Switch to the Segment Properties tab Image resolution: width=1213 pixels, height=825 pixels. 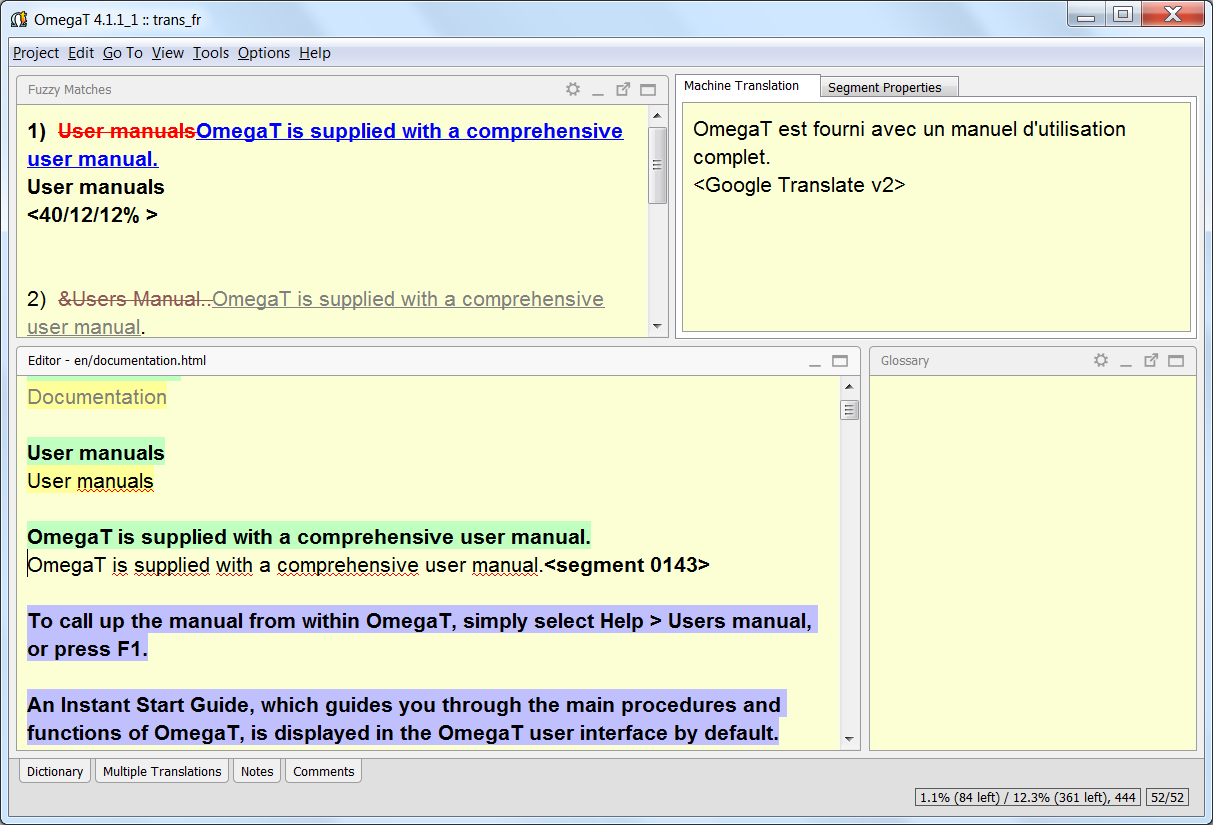[x=888, y=87]
